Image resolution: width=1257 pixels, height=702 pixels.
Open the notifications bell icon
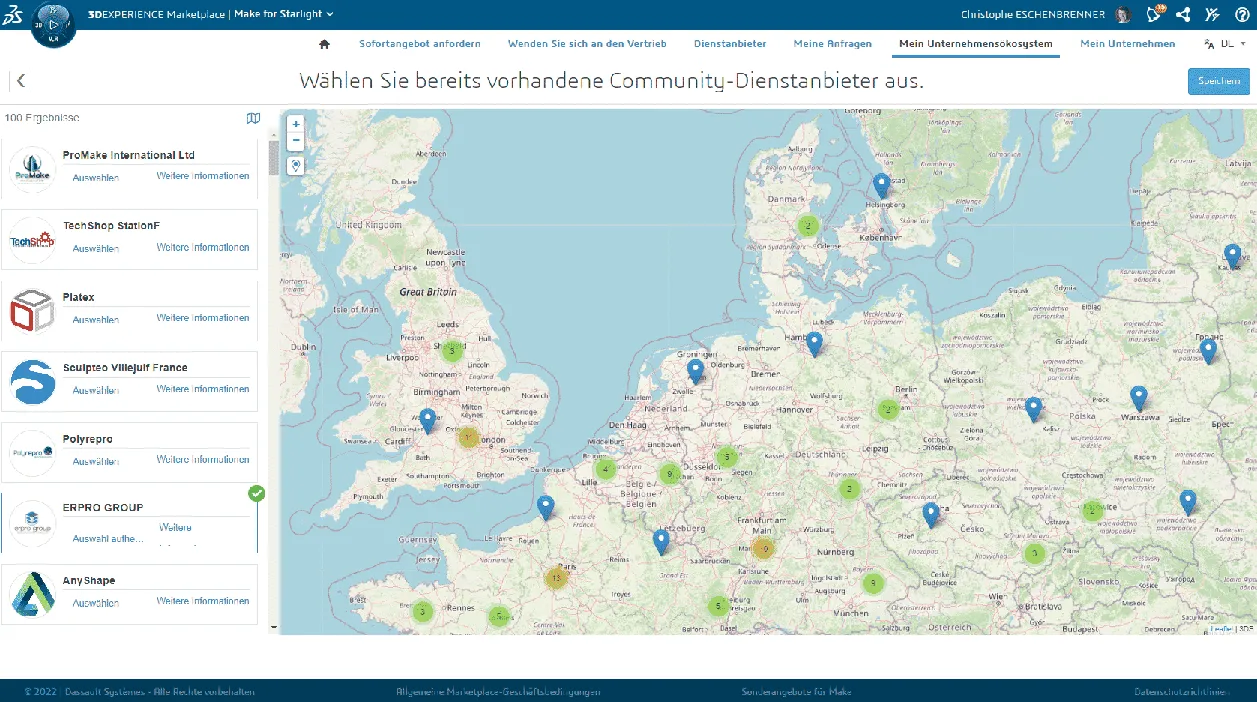[1154, 14]
